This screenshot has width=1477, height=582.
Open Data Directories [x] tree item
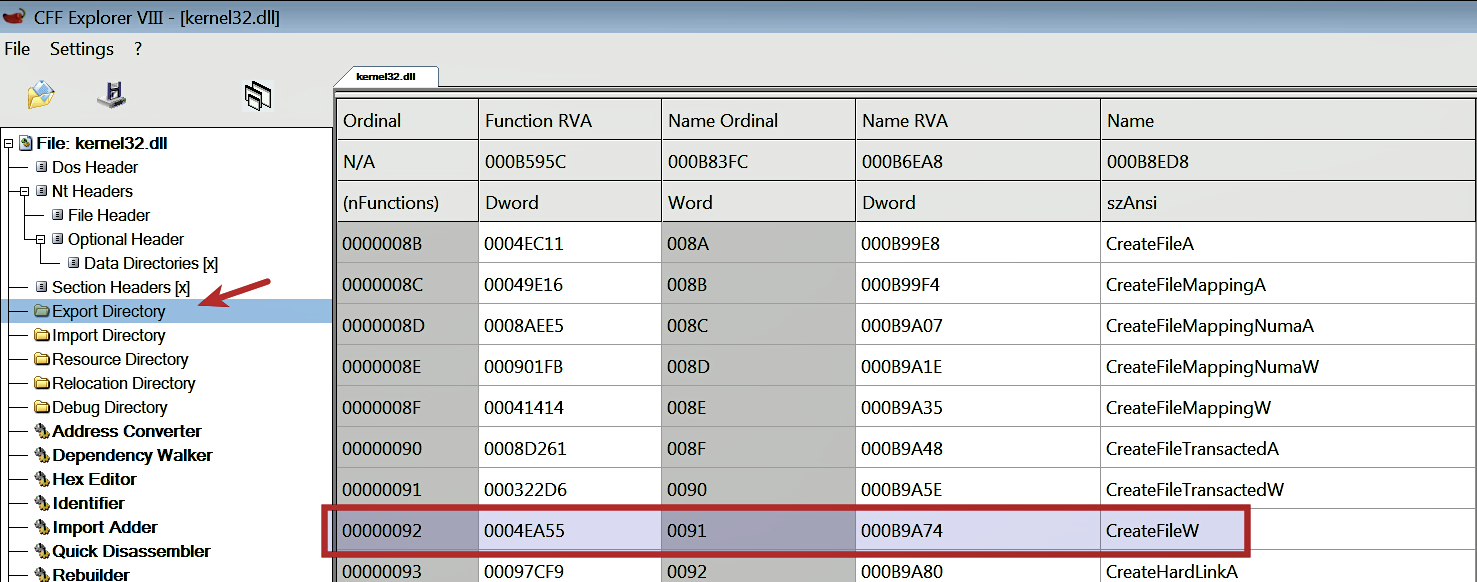(151, 263)
